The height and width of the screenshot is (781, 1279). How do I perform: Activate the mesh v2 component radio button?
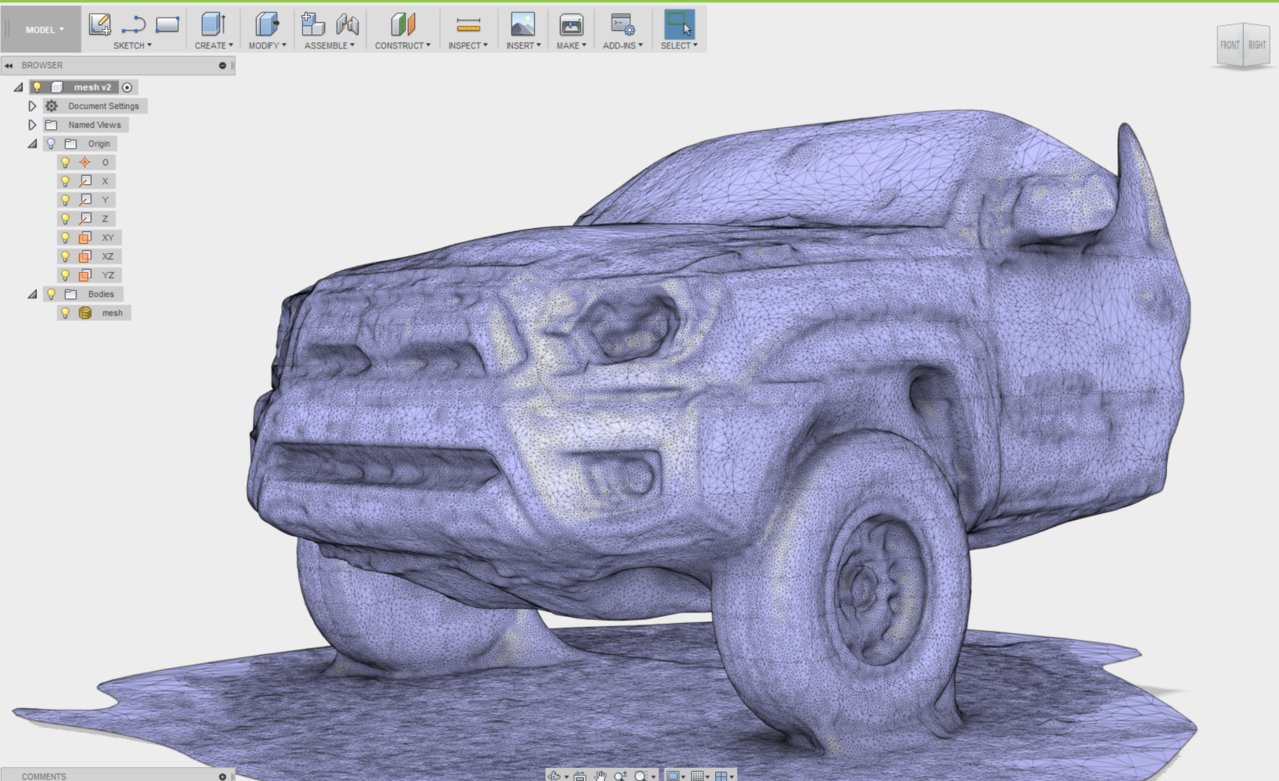tap(127, 87)
